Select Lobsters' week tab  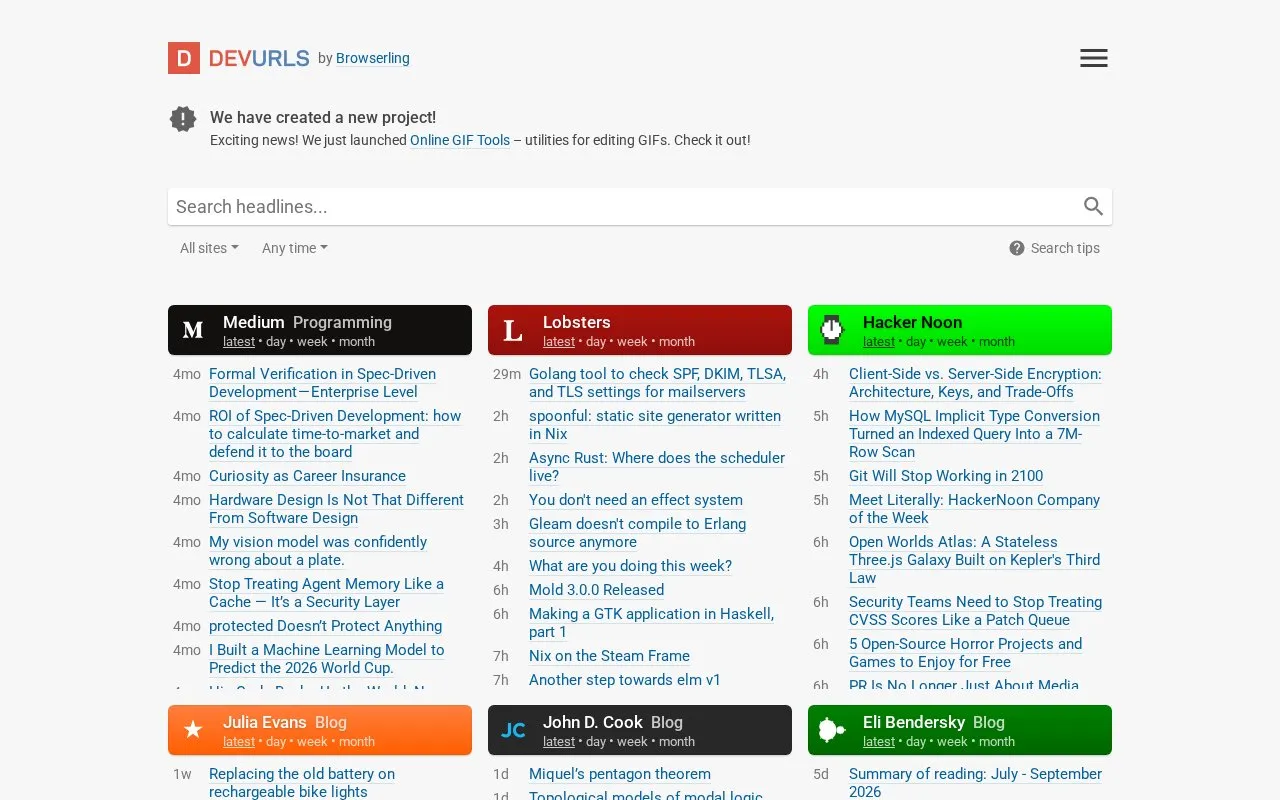(632, 342)
